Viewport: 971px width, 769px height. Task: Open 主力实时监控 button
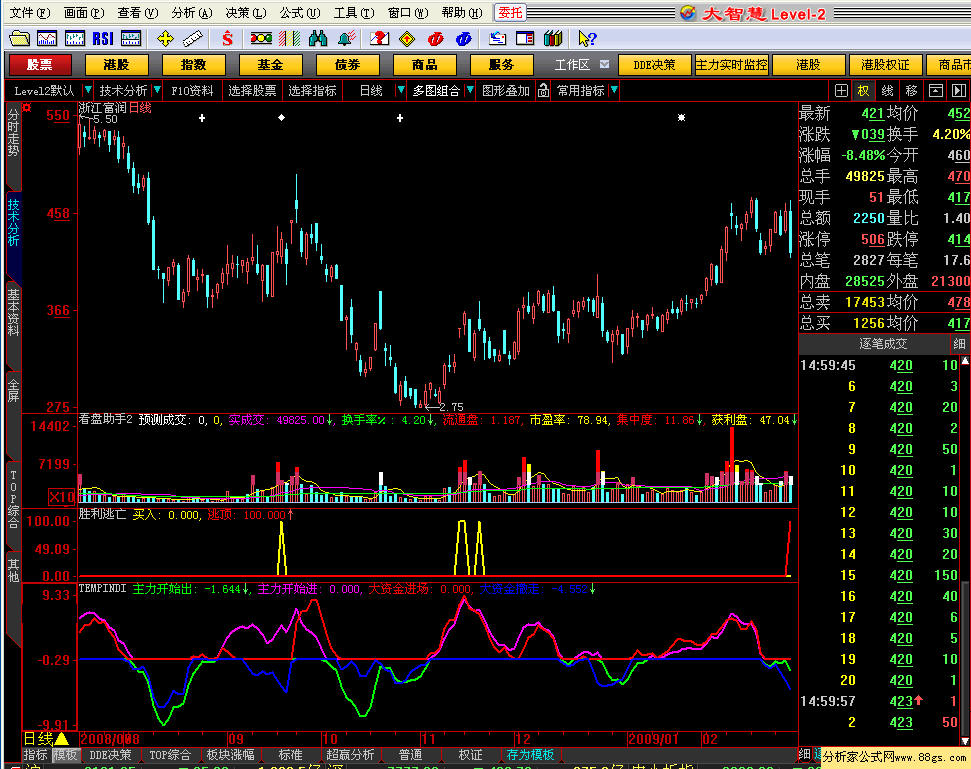tap(731, 64)
